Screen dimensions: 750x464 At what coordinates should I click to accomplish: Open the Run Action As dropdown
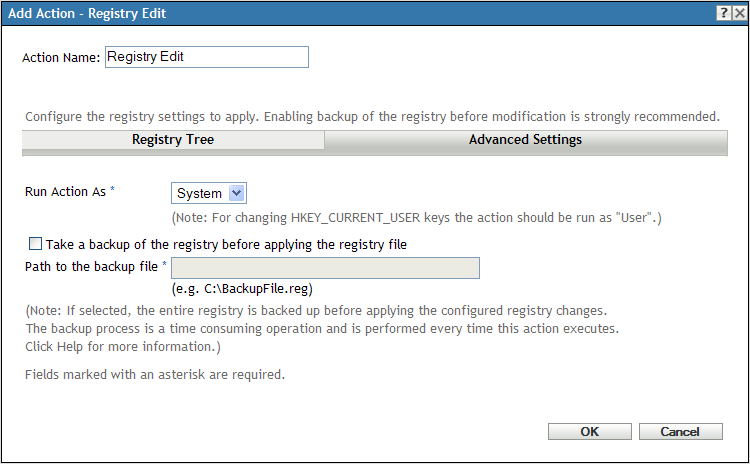pyautogui.click(x=210, y=193)
